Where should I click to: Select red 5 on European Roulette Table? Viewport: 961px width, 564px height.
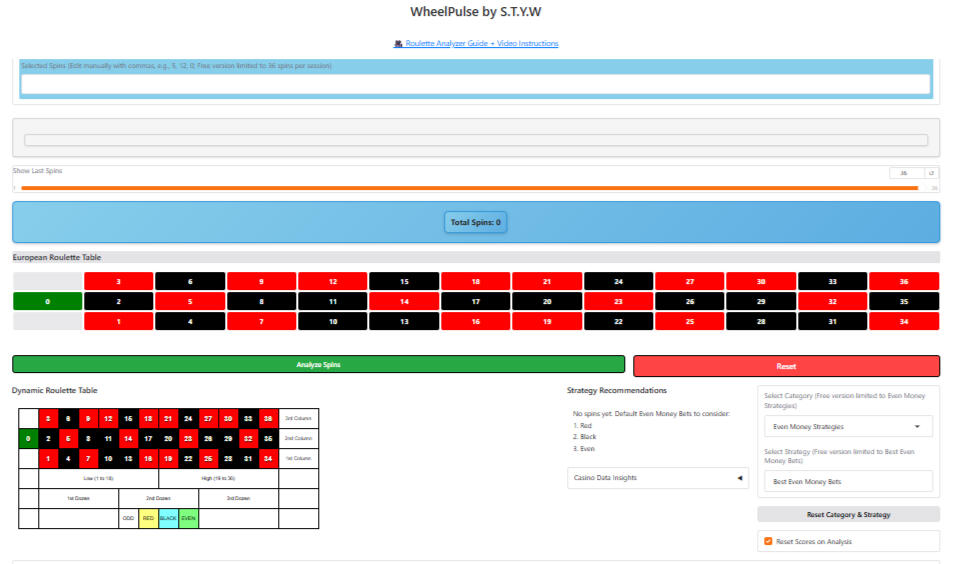[x=190, y=302]
